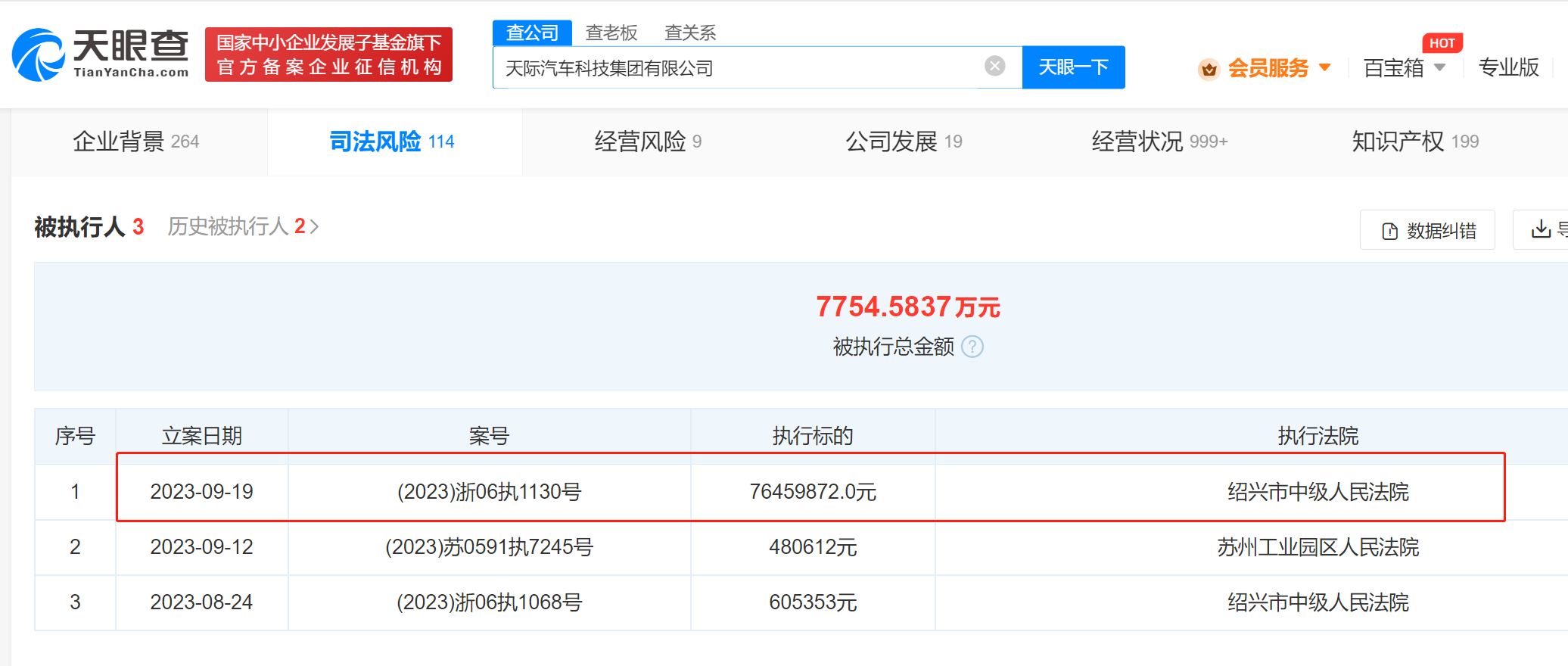Click the red 国家中小企业发展子基金旗下 banner
The width and height of the screenshot is (1568, 666).
click(x=328, y=54)
